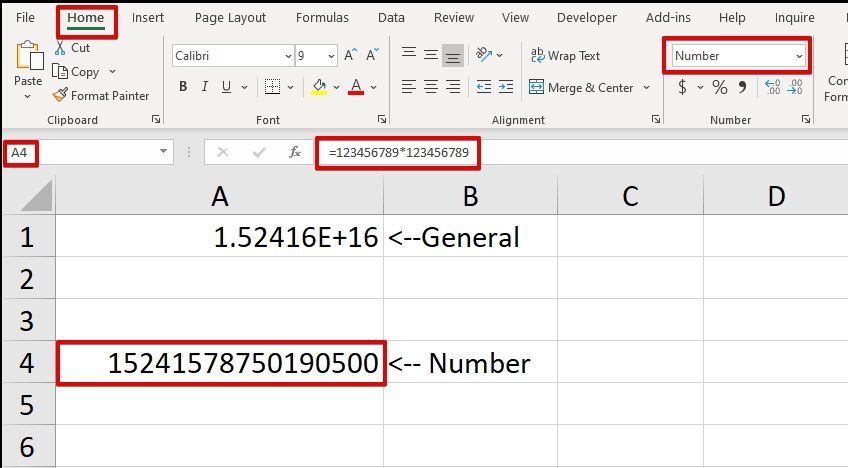The height and width of the screenshot is (468, 848).
Task: Apply percent style
Action: click(720, 87)
